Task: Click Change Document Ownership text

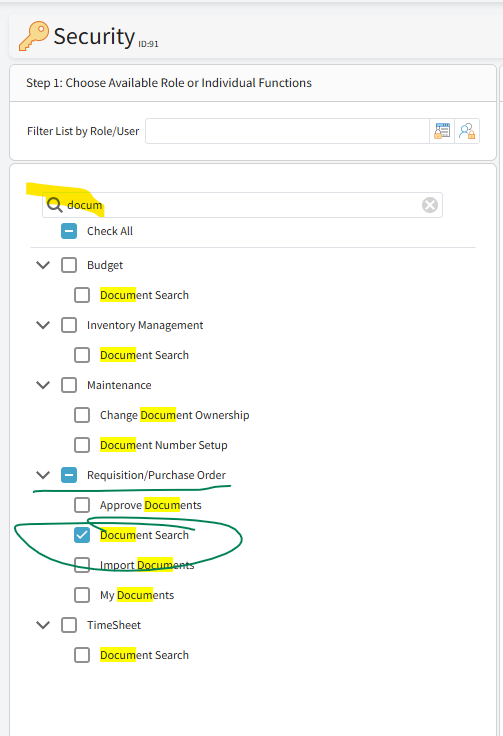Action: point(175,415)
